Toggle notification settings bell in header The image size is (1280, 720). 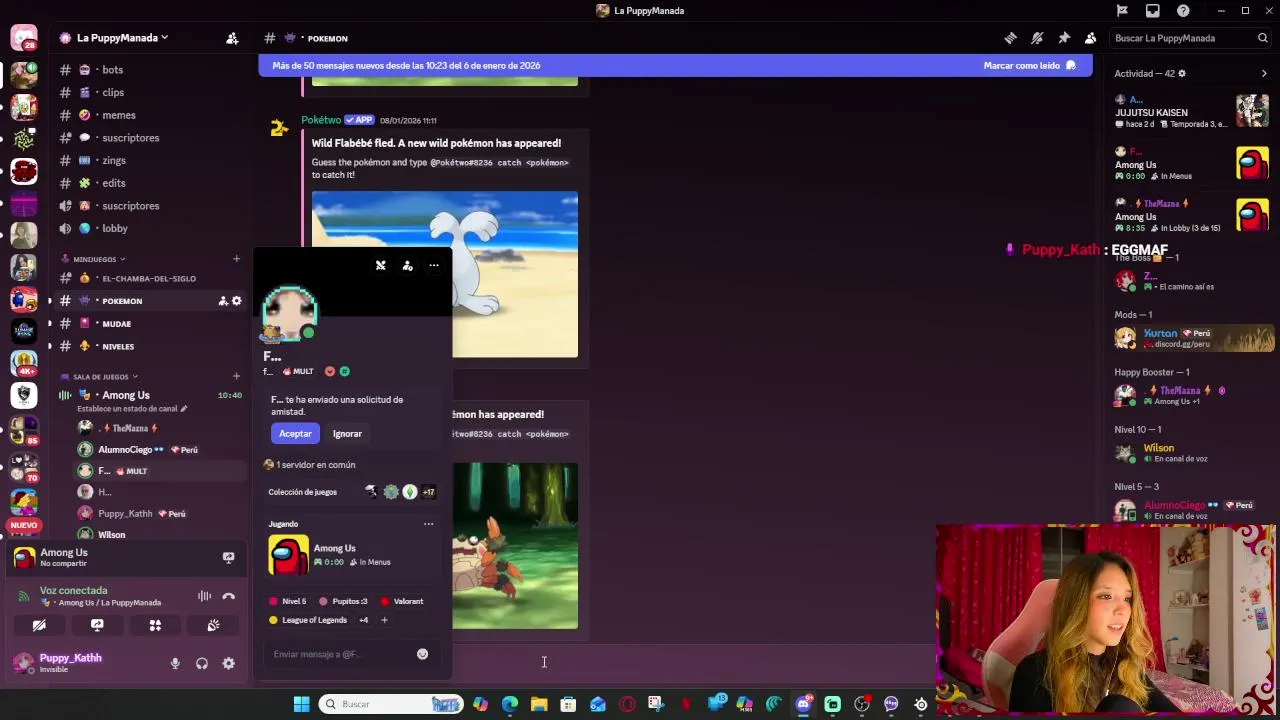click(1037, 38)
